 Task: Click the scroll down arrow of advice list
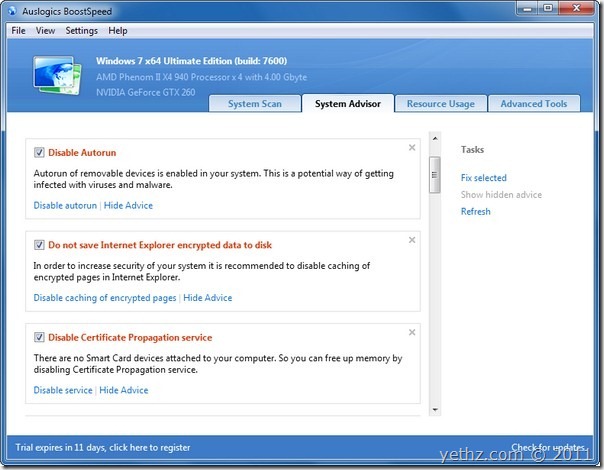[434, 408]
